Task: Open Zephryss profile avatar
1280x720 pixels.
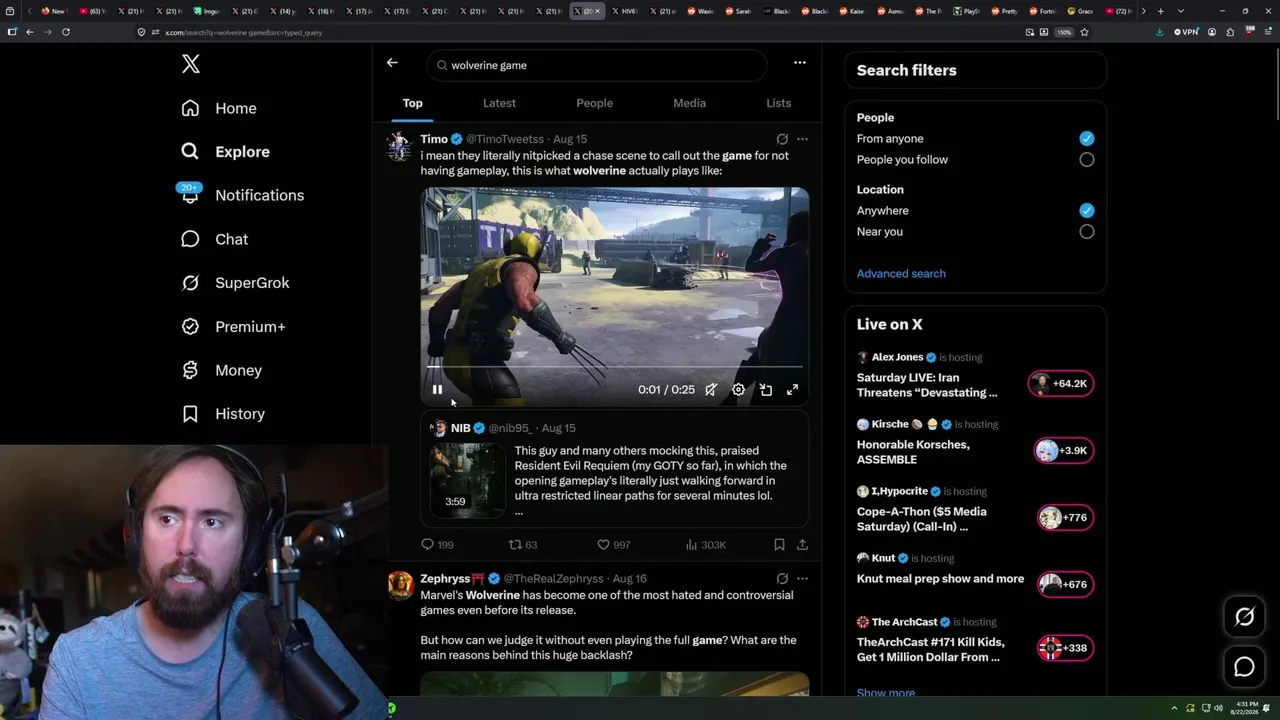Action: 400,585
